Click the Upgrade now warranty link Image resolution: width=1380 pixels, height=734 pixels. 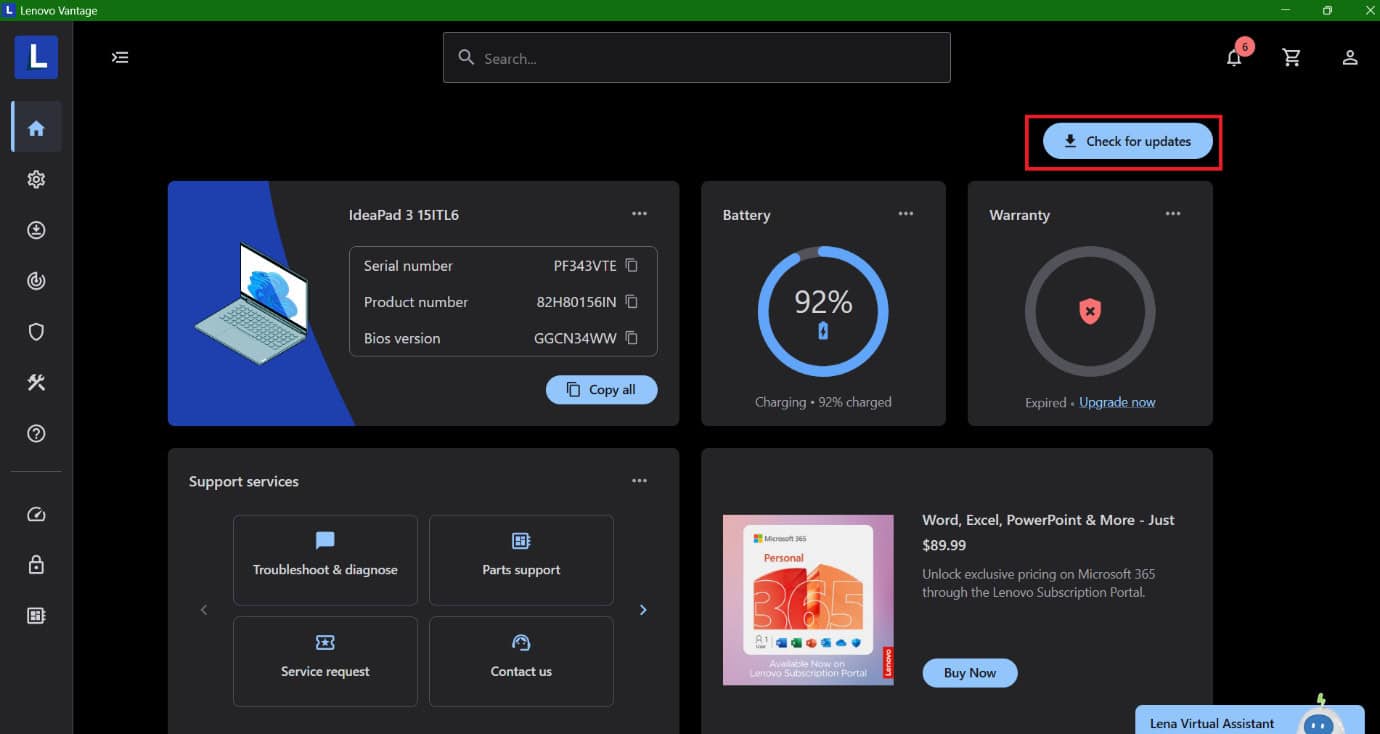[x=1117, y=402]
